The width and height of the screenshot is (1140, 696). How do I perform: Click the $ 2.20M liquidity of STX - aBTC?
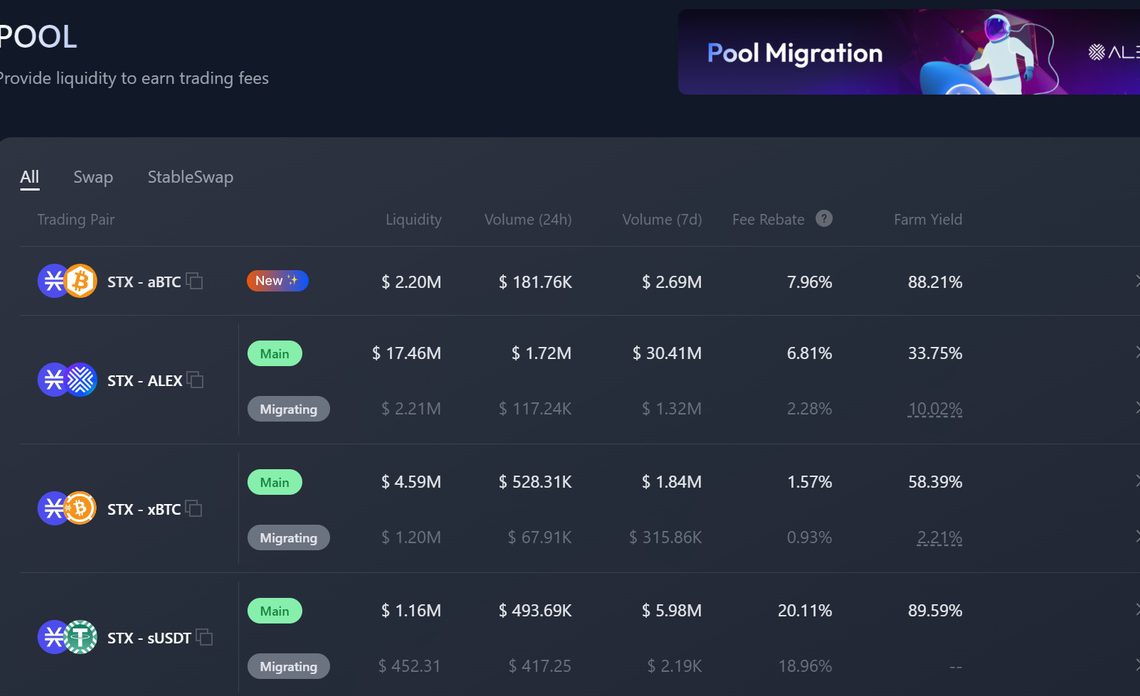point(411,281)
